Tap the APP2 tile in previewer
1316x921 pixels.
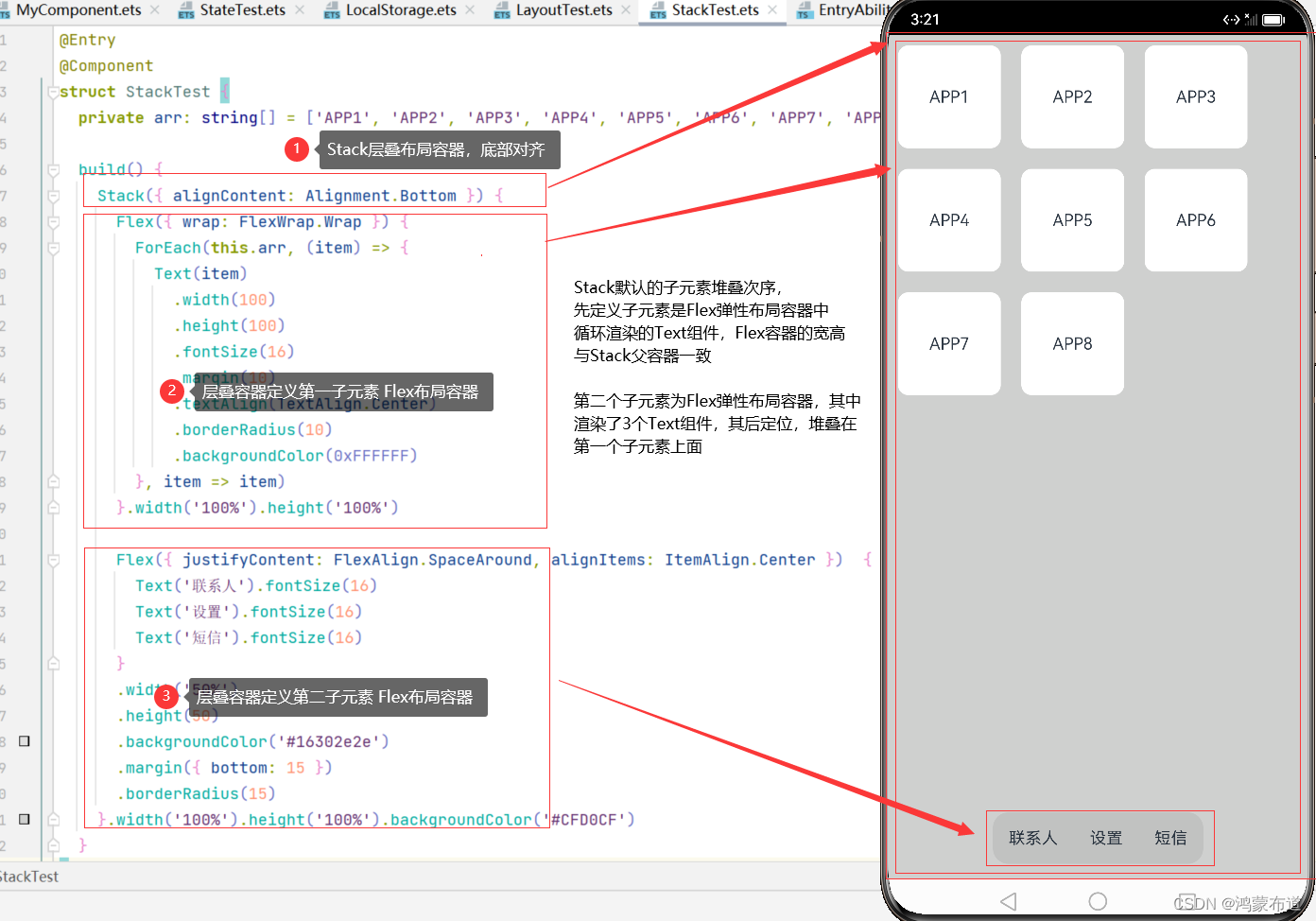(x=1072, y=96)
